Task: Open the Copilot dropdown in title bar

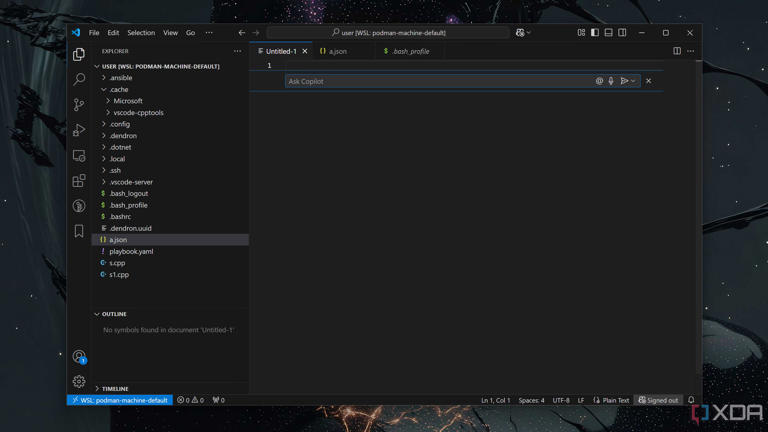Action: click(529, 33)
